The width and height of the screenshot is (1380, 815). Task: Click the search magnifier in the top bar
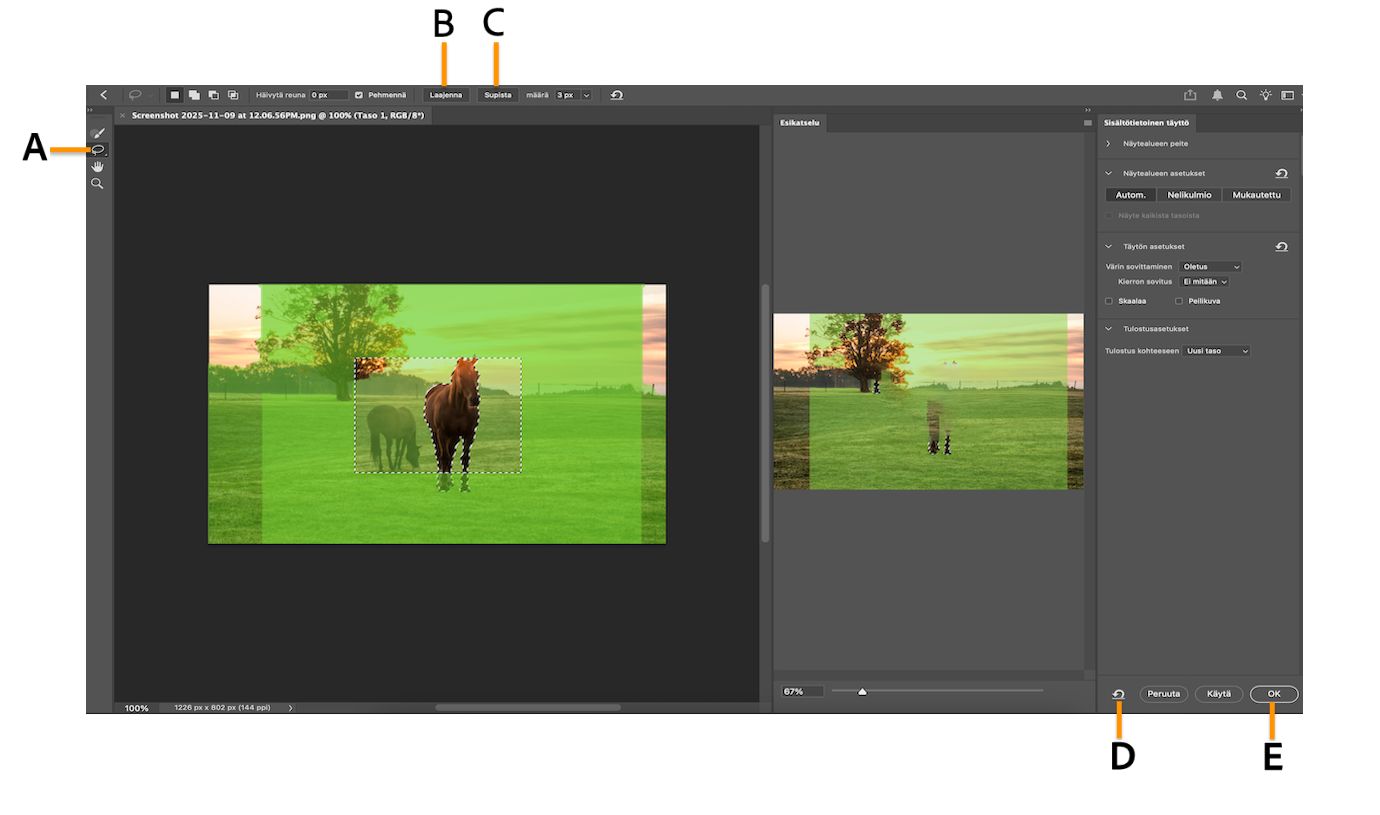(x=1241, y=95)
